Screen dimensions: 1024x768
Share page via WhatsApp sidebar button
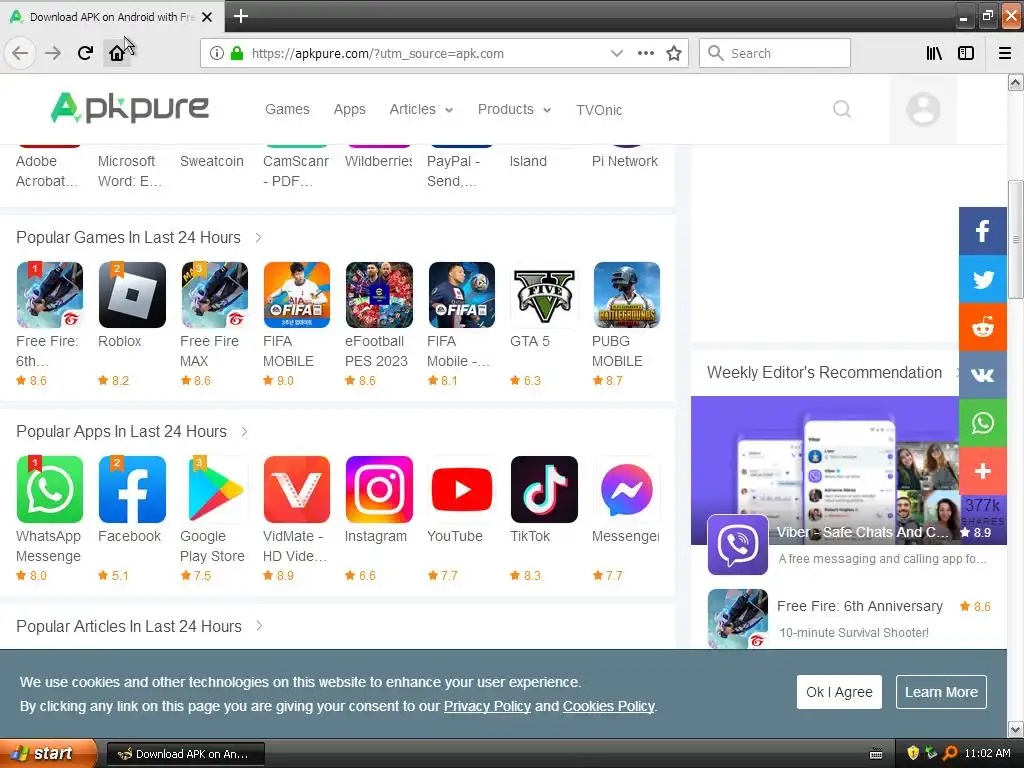(x=983, y=423)
